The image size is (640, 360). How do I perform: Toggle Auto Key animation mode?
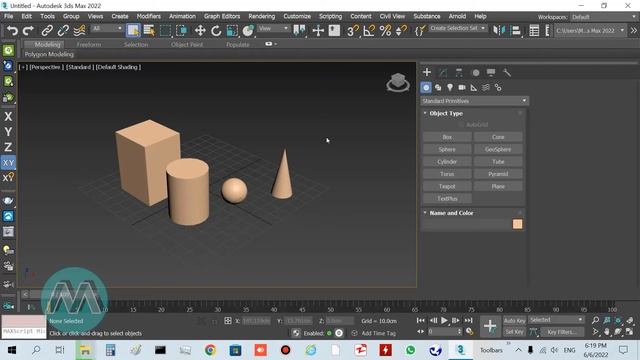point(514,320)
